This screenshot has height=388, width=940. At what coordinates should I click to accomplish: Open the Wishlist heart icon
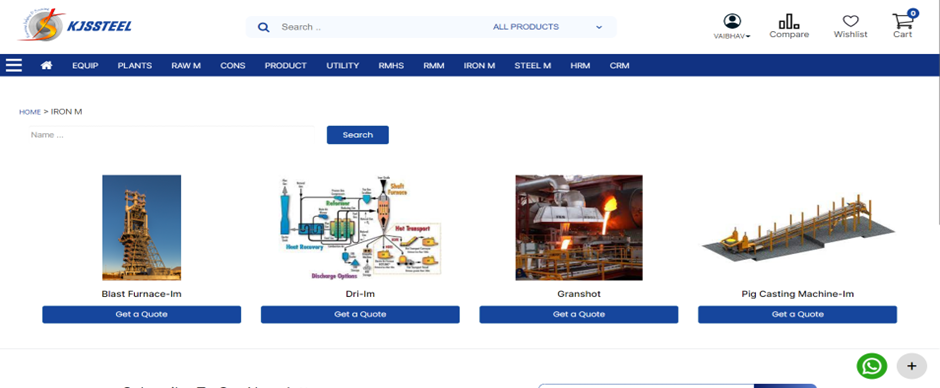click(x=850, y=21)
